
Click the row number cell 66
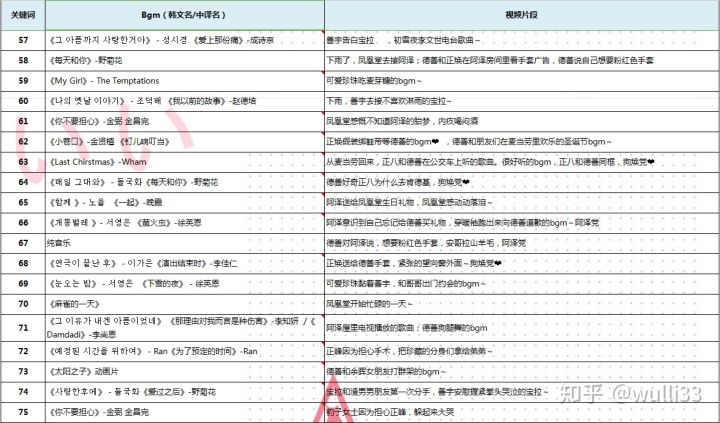23,223
